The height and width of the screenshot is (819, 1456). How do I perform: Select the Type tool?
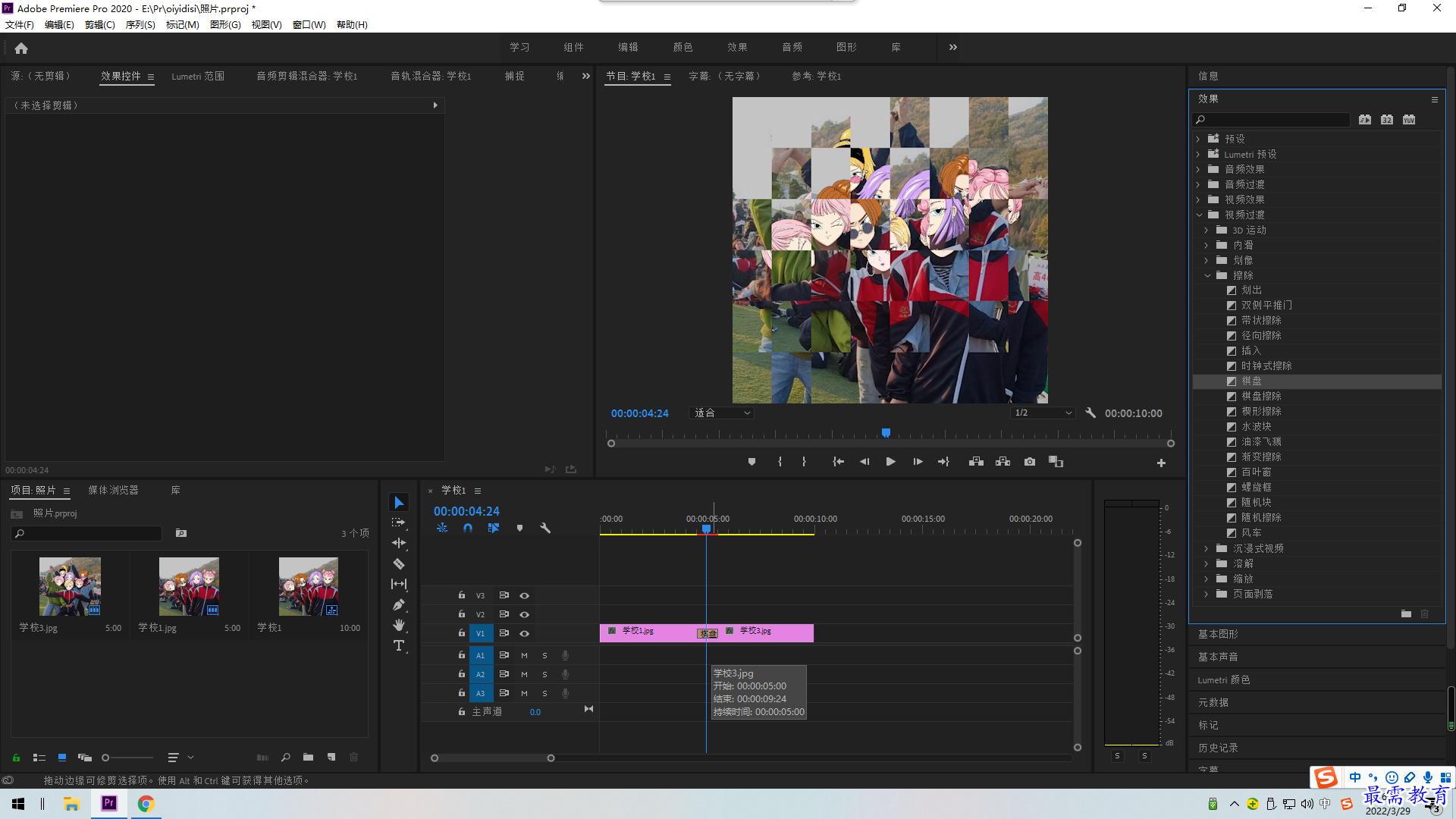[x=399, y=645]
